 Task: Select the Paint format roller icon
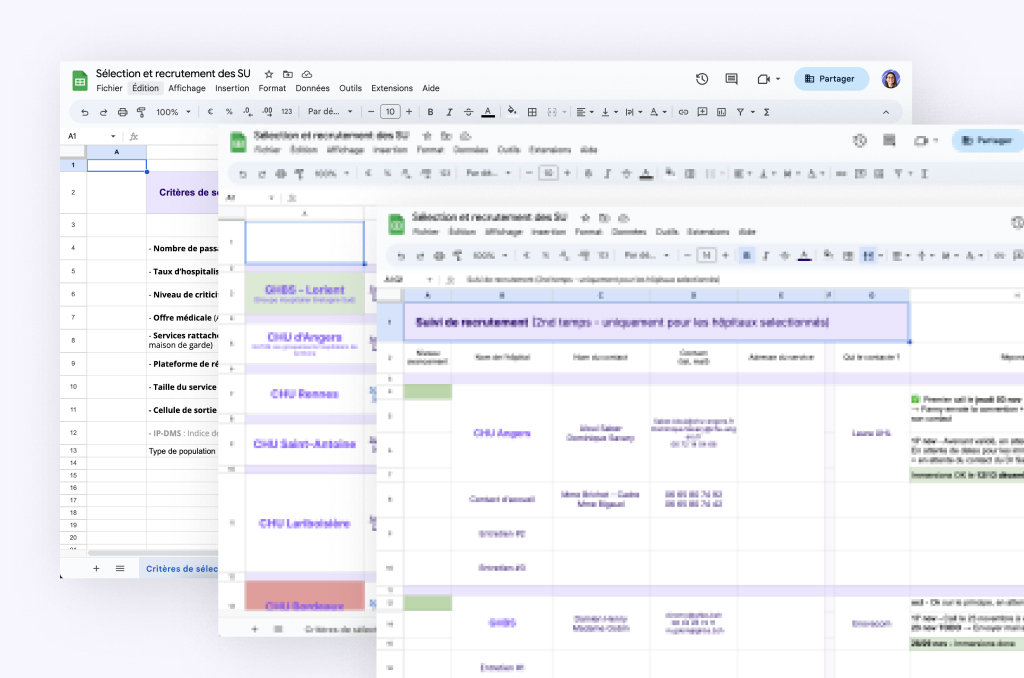click(x=141, y=112)
